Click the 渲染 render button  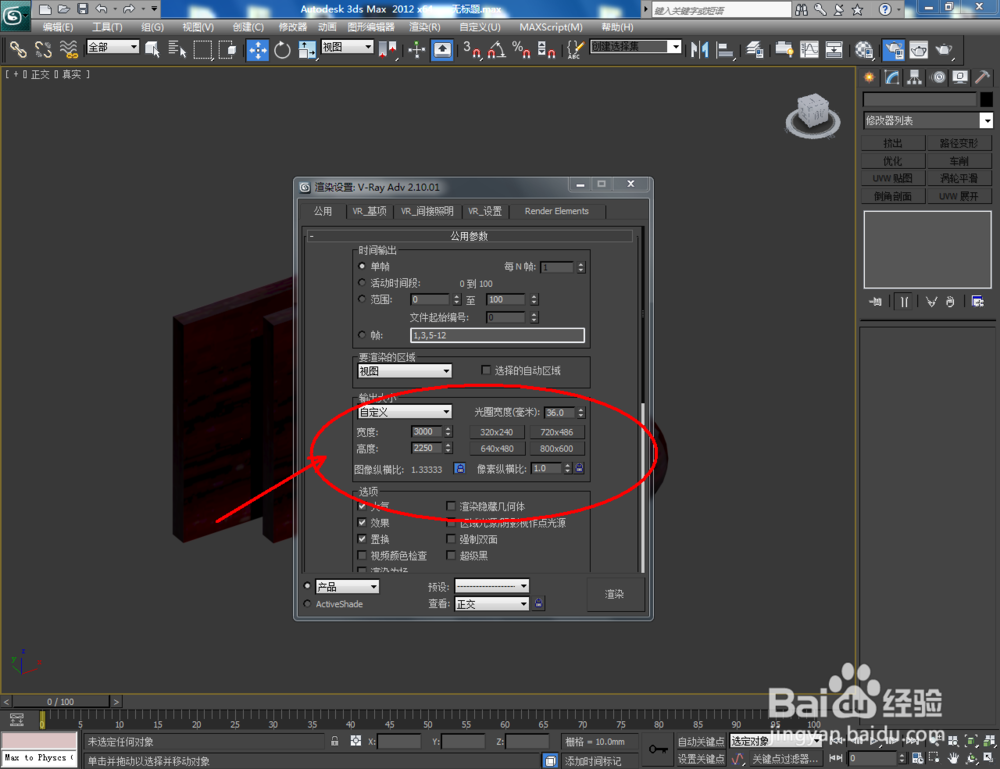tap(614, 594)
